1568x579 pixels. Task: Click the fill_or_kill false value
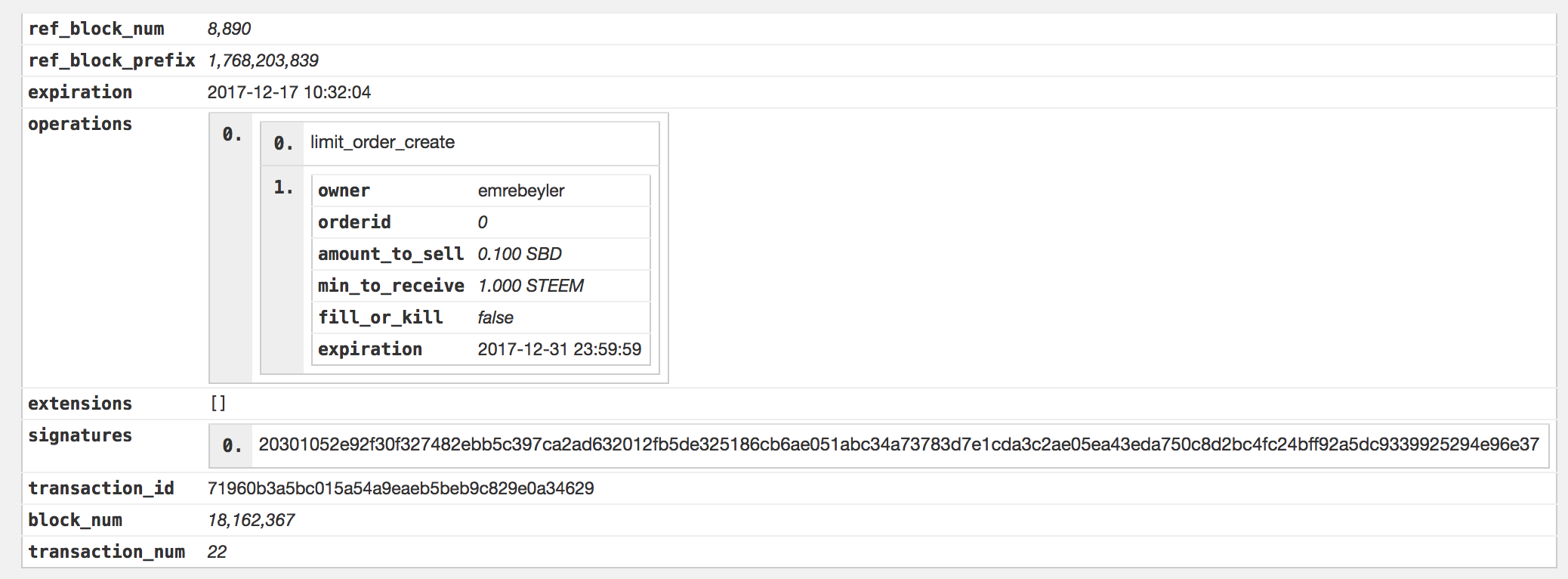(495, 317)
